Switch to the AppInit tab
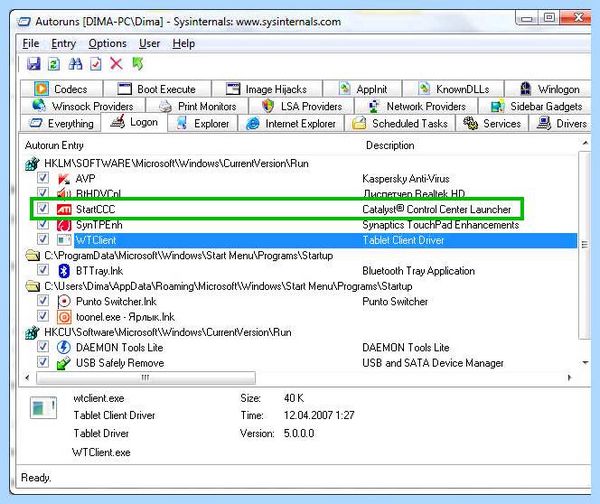Viewport: 600px width, 504px height. point(362,89)
